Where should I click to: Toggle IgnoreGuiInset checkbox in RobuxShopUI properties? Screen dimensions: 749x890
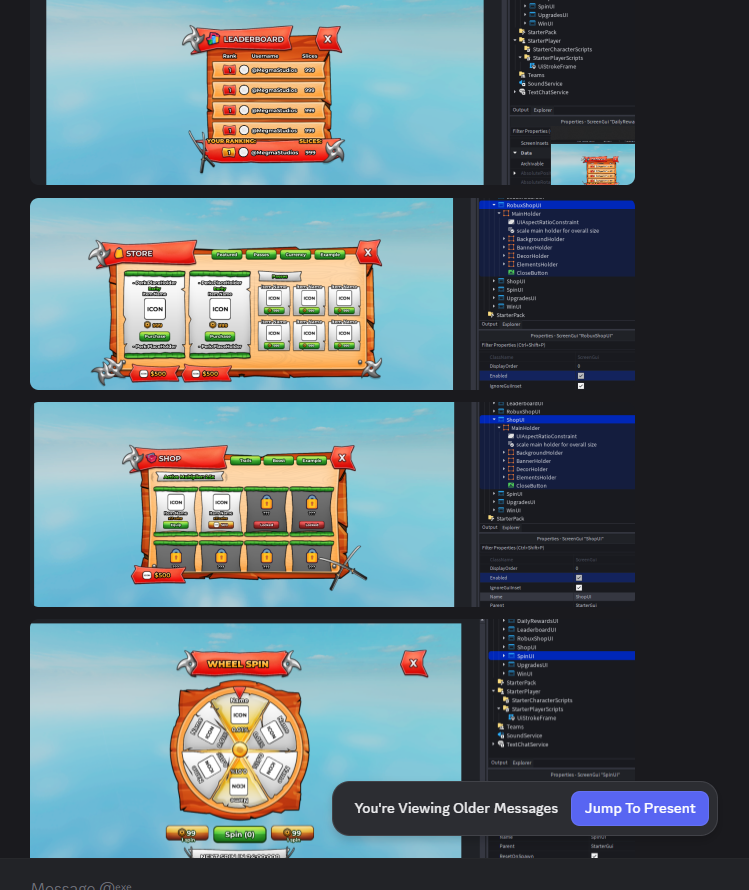580,386
